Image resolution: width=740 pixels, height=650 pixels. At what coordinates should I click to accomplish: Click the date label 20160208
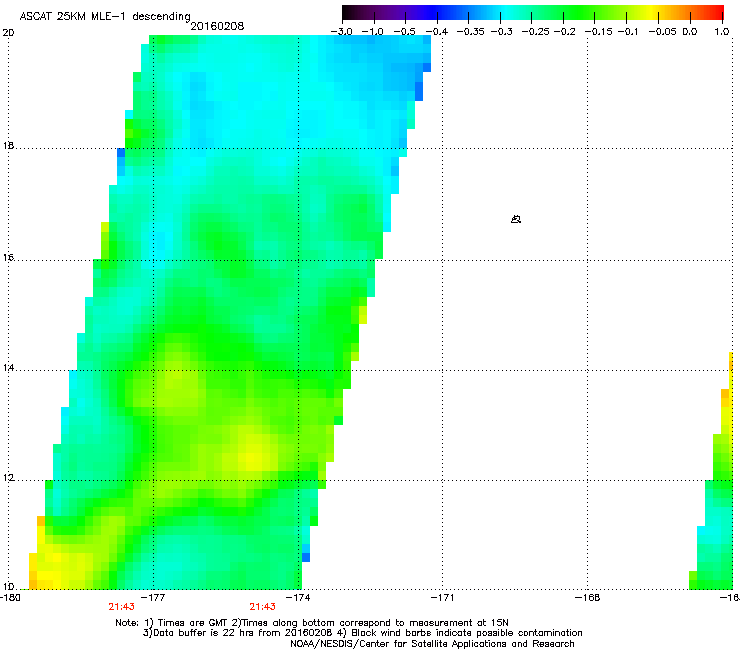[x=217, y=26]
